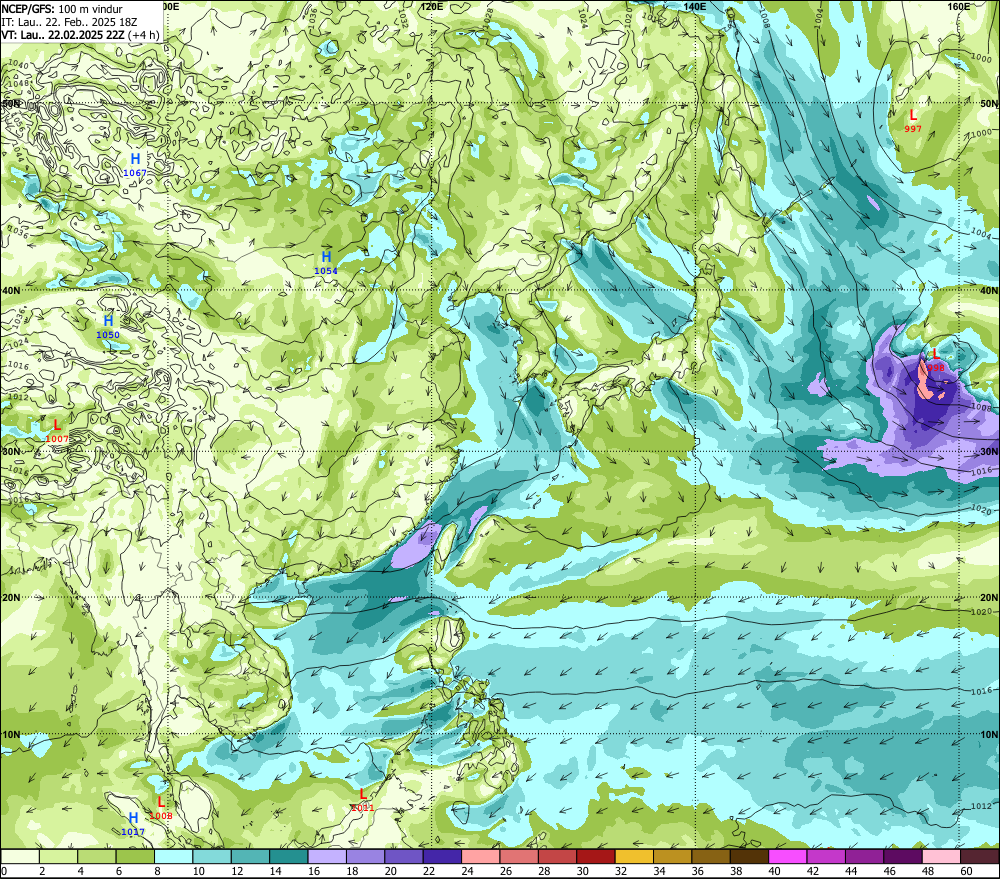Click the H 1054 high pressure marker
The image size is (1000, 879).
[x=326, y=262]
